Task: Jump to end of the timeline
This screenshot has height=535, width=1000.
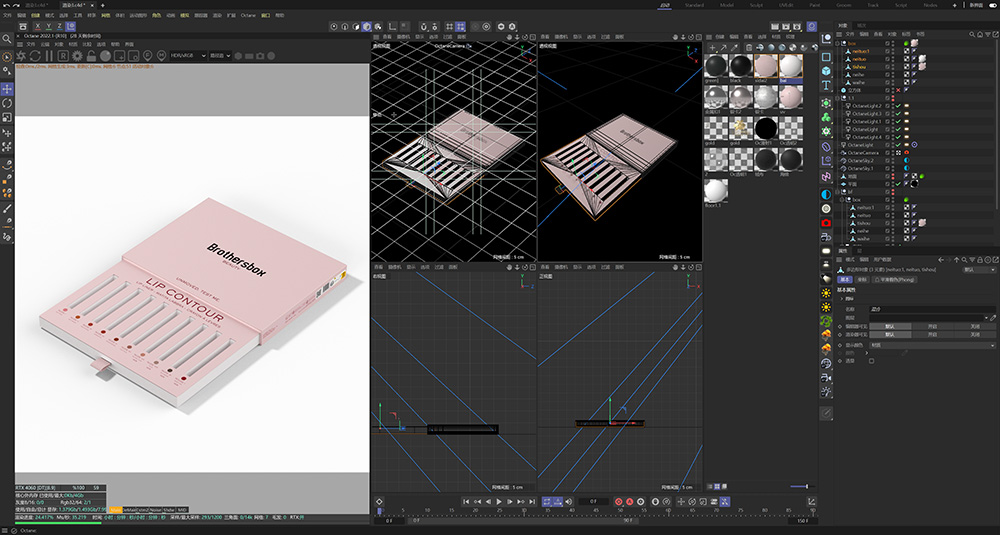Action: click(x=532, y=502)
